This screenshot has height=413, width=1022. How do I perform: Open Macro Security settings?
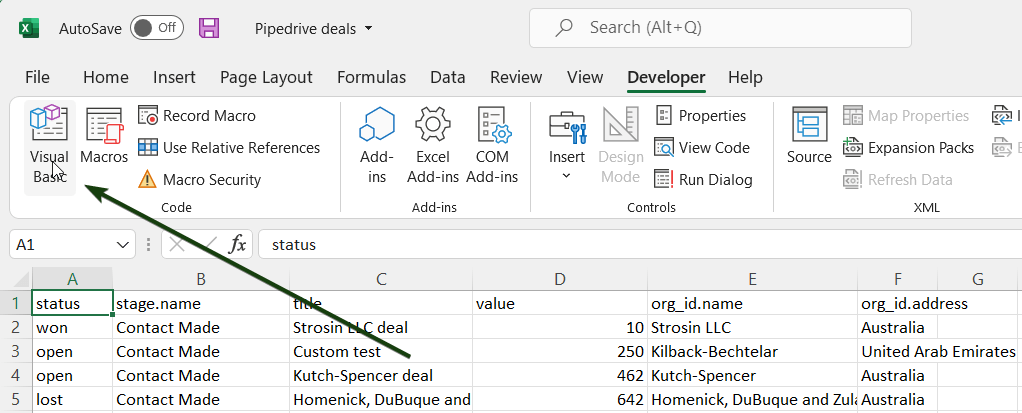coord(199,180)
